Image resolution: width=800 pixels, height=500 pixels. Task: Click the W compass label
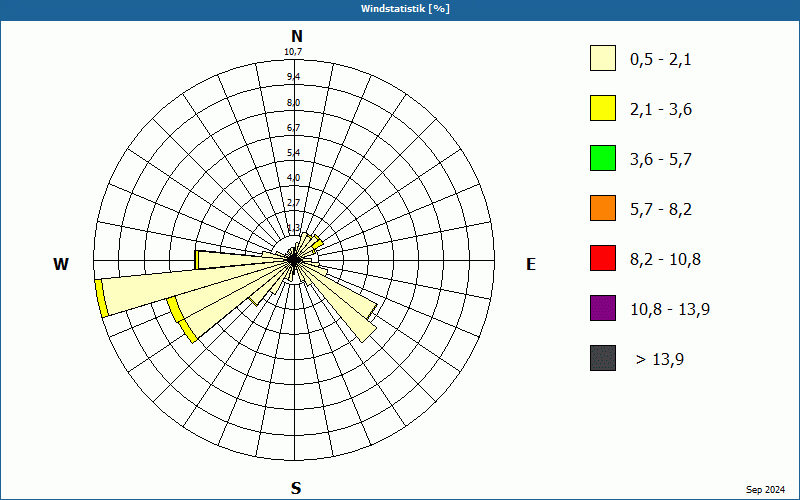click(x=61, y=264)
